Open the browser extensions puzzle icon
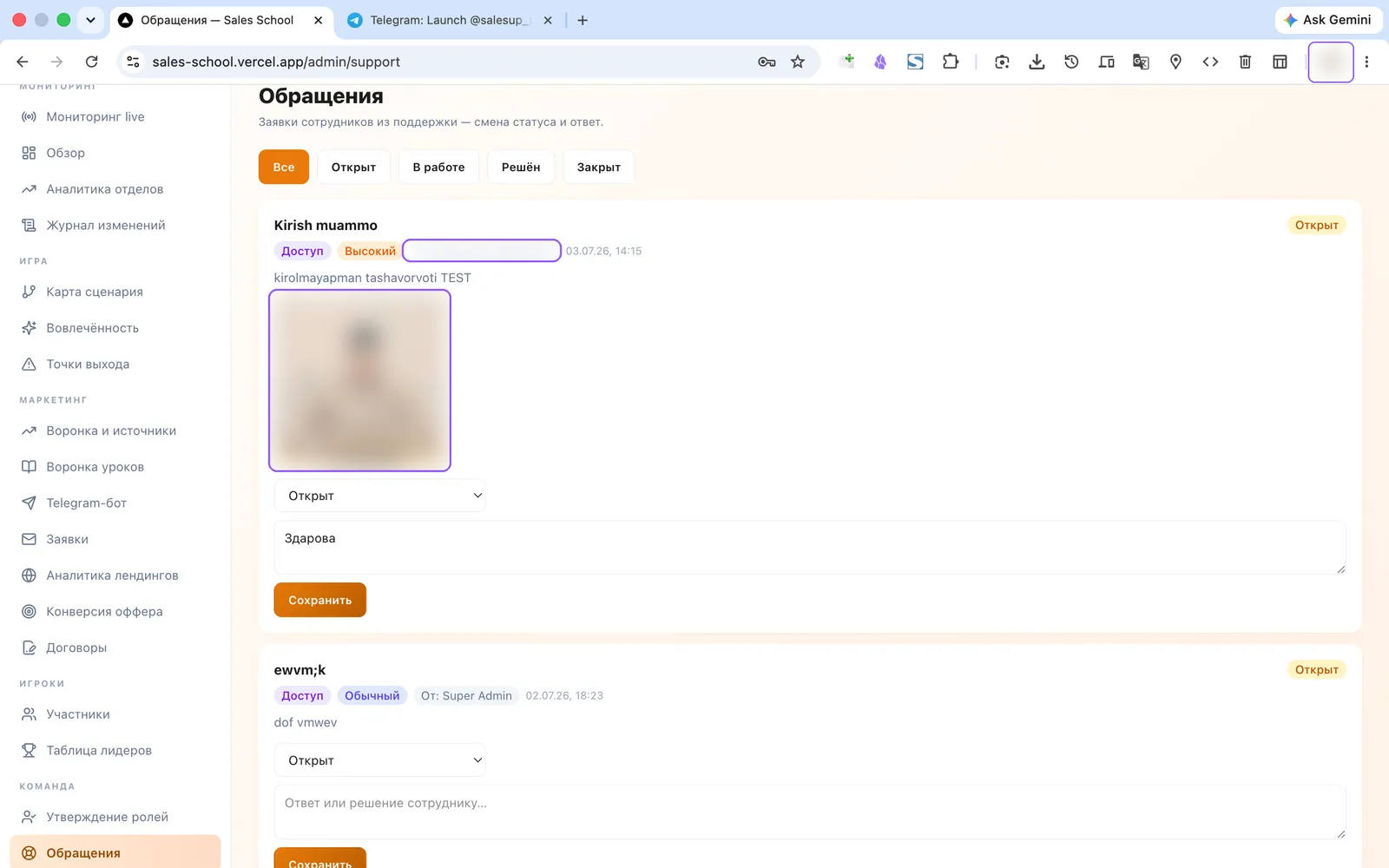1389x868 pixels. (951, 62)
